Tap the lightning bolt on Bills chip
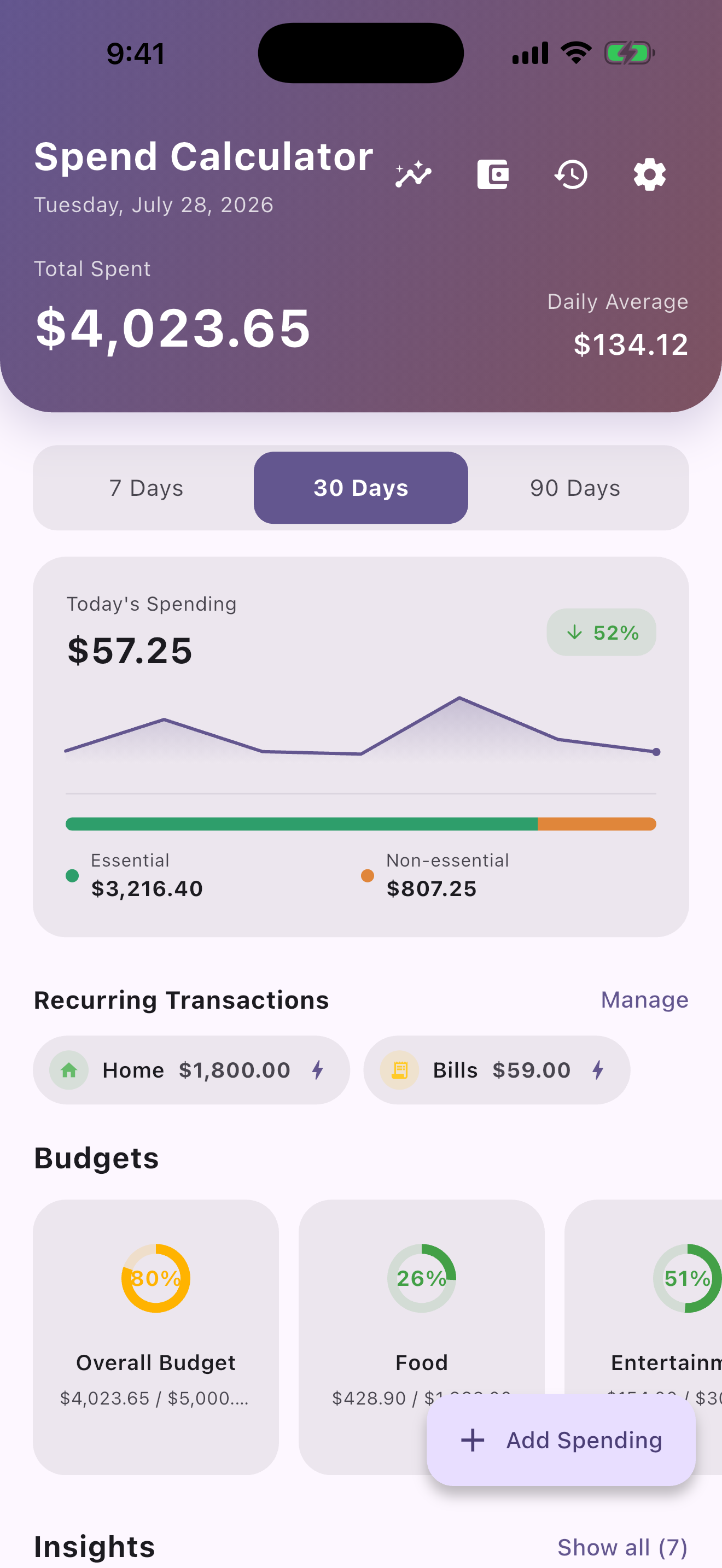The image size is (722, 1568). (598, 1070)
